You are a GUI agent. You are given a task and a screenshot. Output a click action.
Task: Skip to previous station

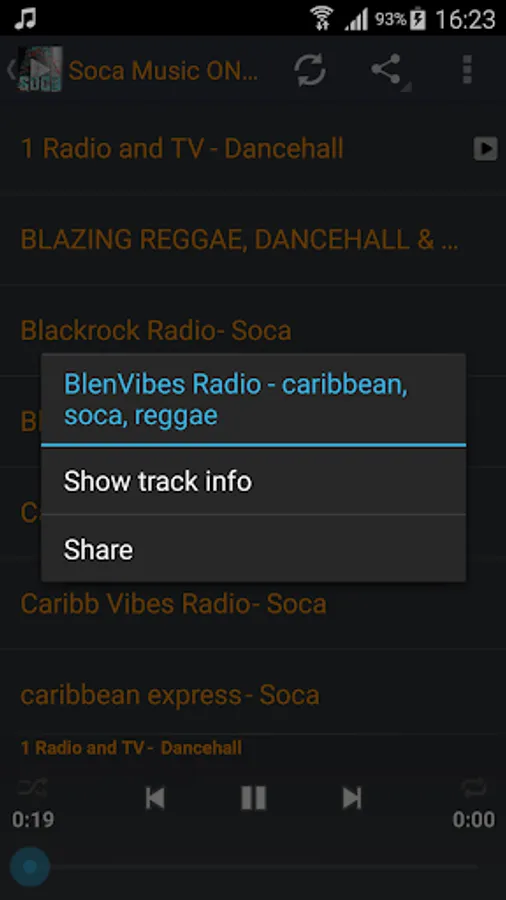pos(155,798)
